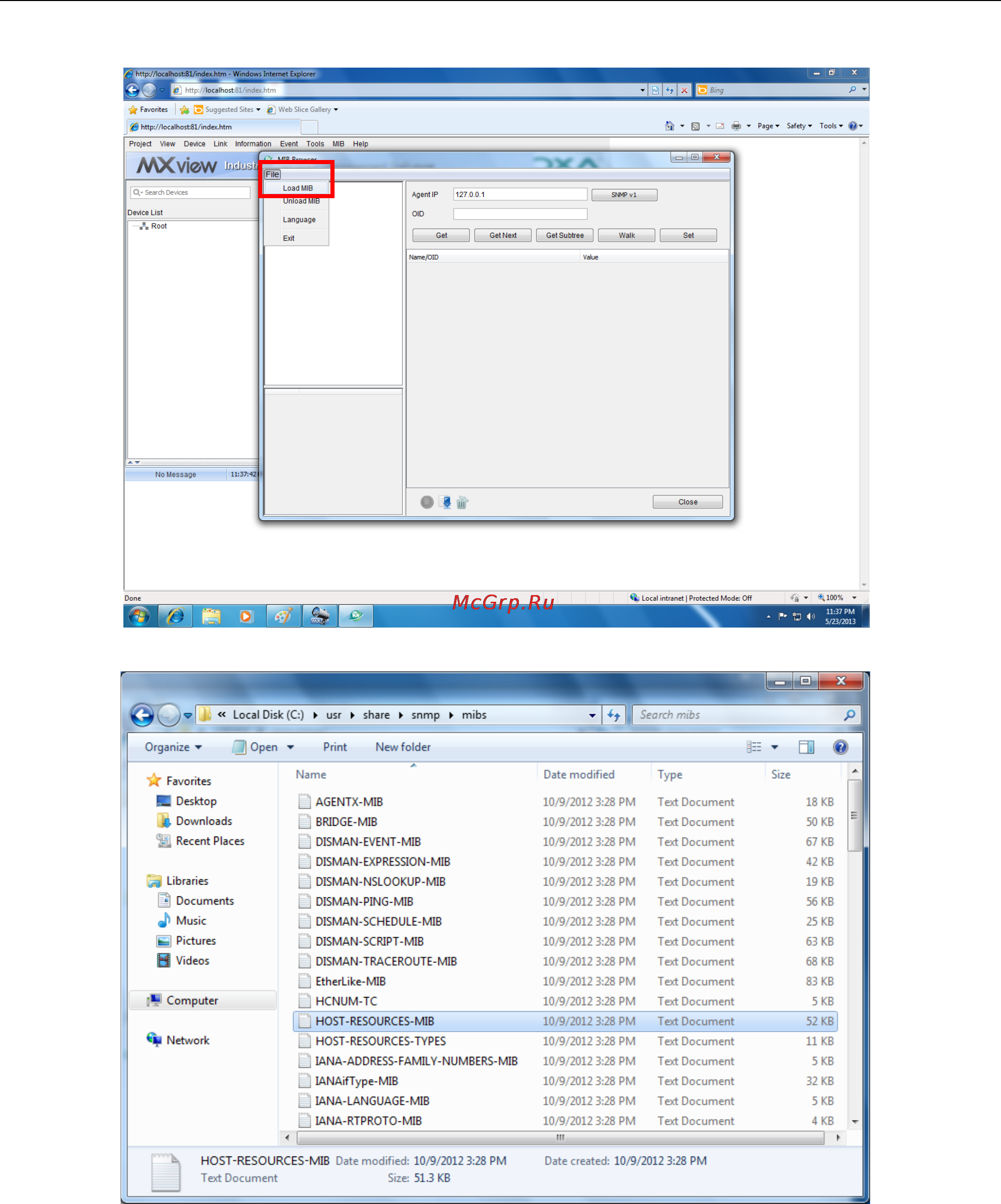Open the 100% zoom level dropdown
Viewport: 1001px width, 1204px height.
click(x=854, y=598)
